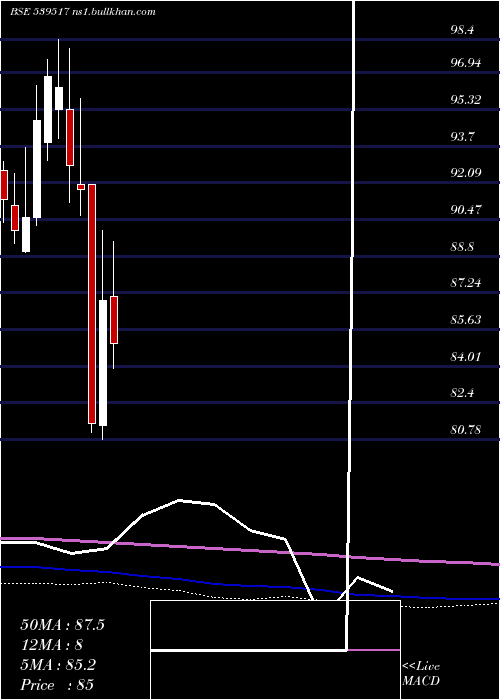The image size is (500, 700).
Task: Click the 96.94 price axis label
Action: coord(466,63)
